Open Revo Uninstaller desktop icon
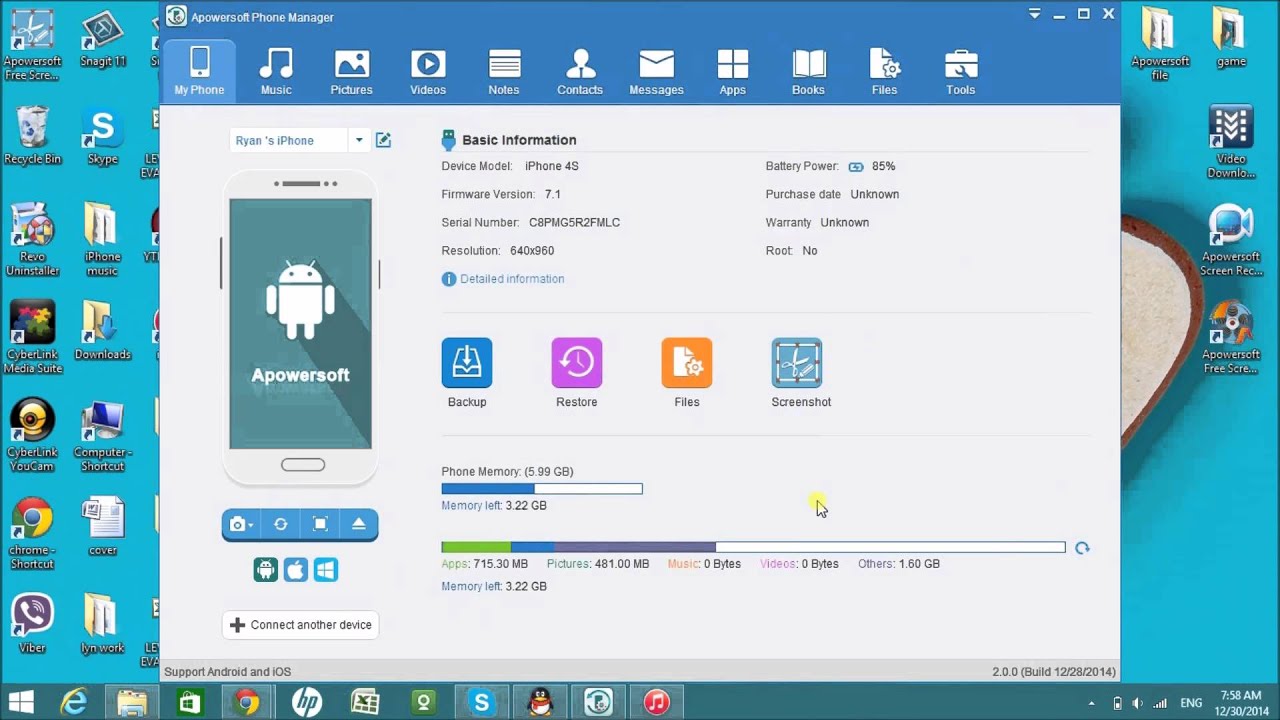Screen dimensions: 1280x720 pos(32,239)
